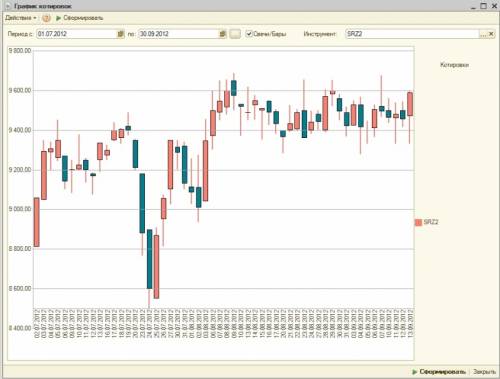Screen dimensions: 500x379
Task: Click the SRZ2 legend color swatch
Action: (418, 222)
